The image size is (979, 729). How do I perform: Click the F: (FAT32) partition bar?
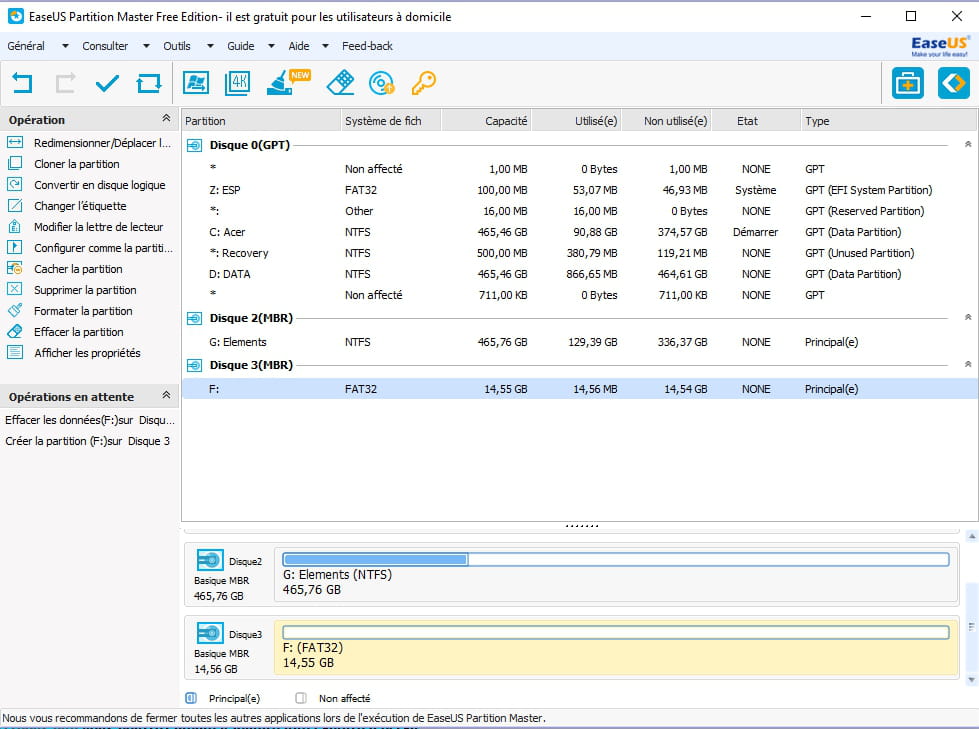click(x=616, y=632)
